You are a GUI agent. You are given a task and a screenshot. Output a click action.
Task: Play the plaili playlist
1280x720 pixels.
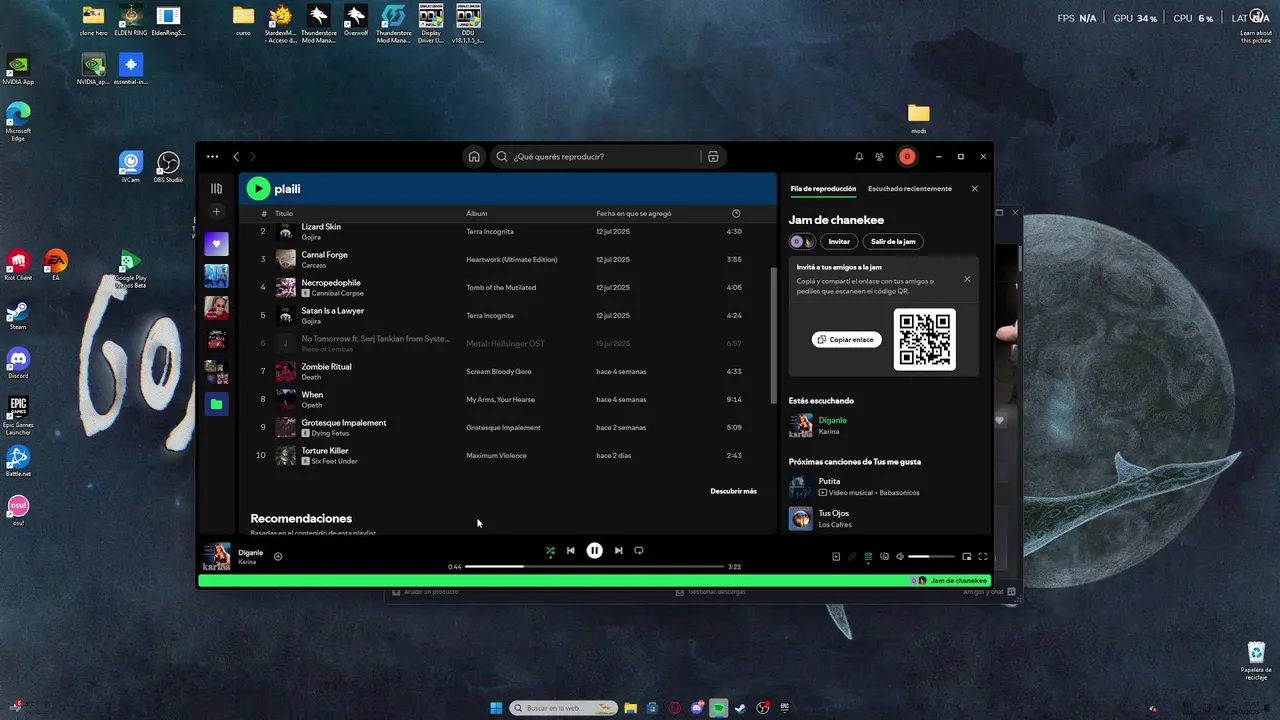258,189
